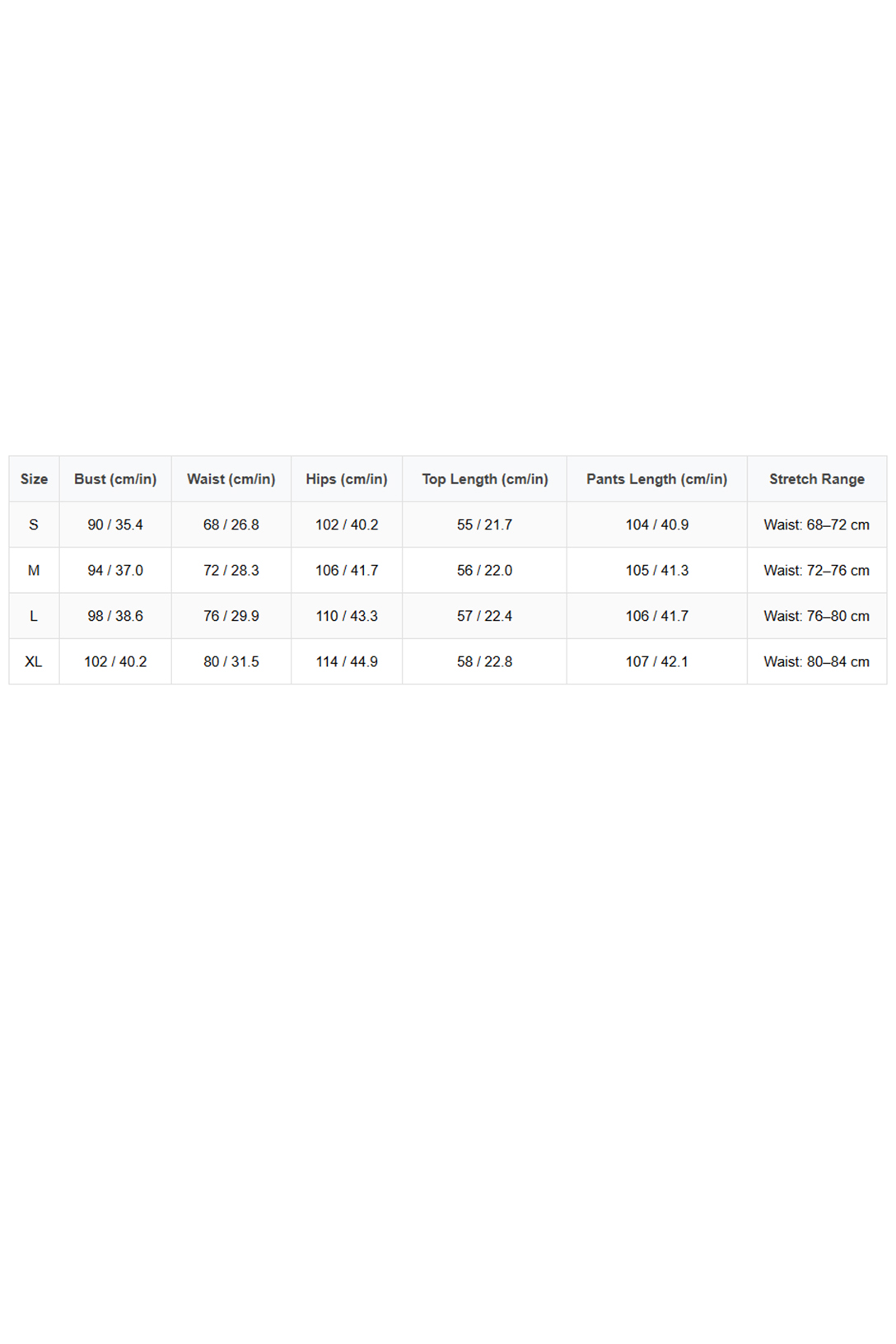The image size is (896, 1344).
Task: Click stretch range Waist: 80–84 cm
Action: [x=817, y=662]
